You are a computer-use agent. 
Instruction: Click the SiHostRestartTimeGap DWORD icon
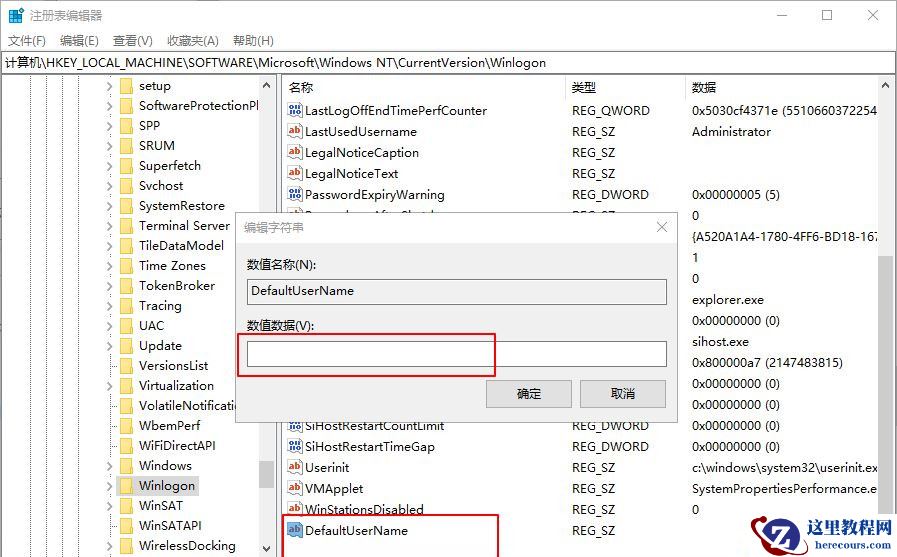pyautogui.click(x=295, y=447)
